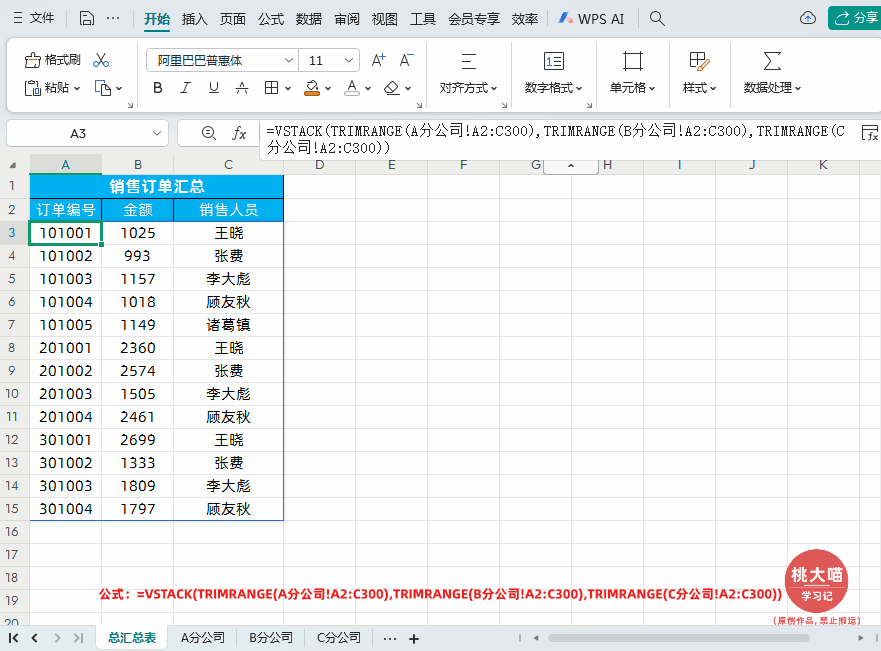
Task: Open the paste options arrow
Action: pos(77,89)
